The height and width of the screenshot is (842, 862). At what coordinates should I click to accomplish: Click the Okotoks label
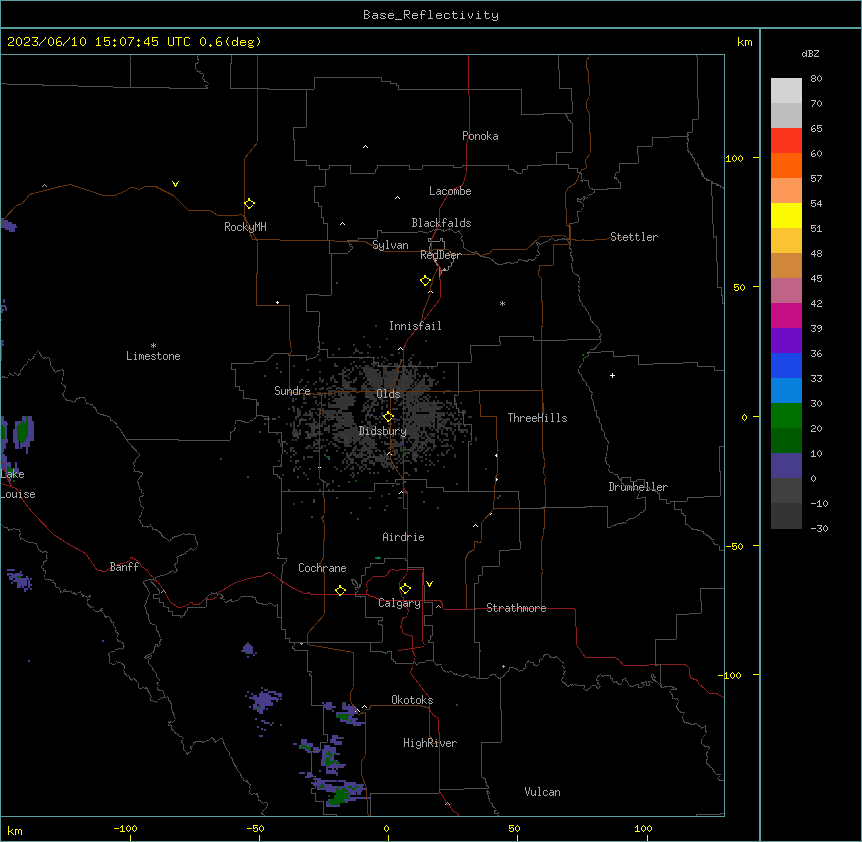[412, 700]
